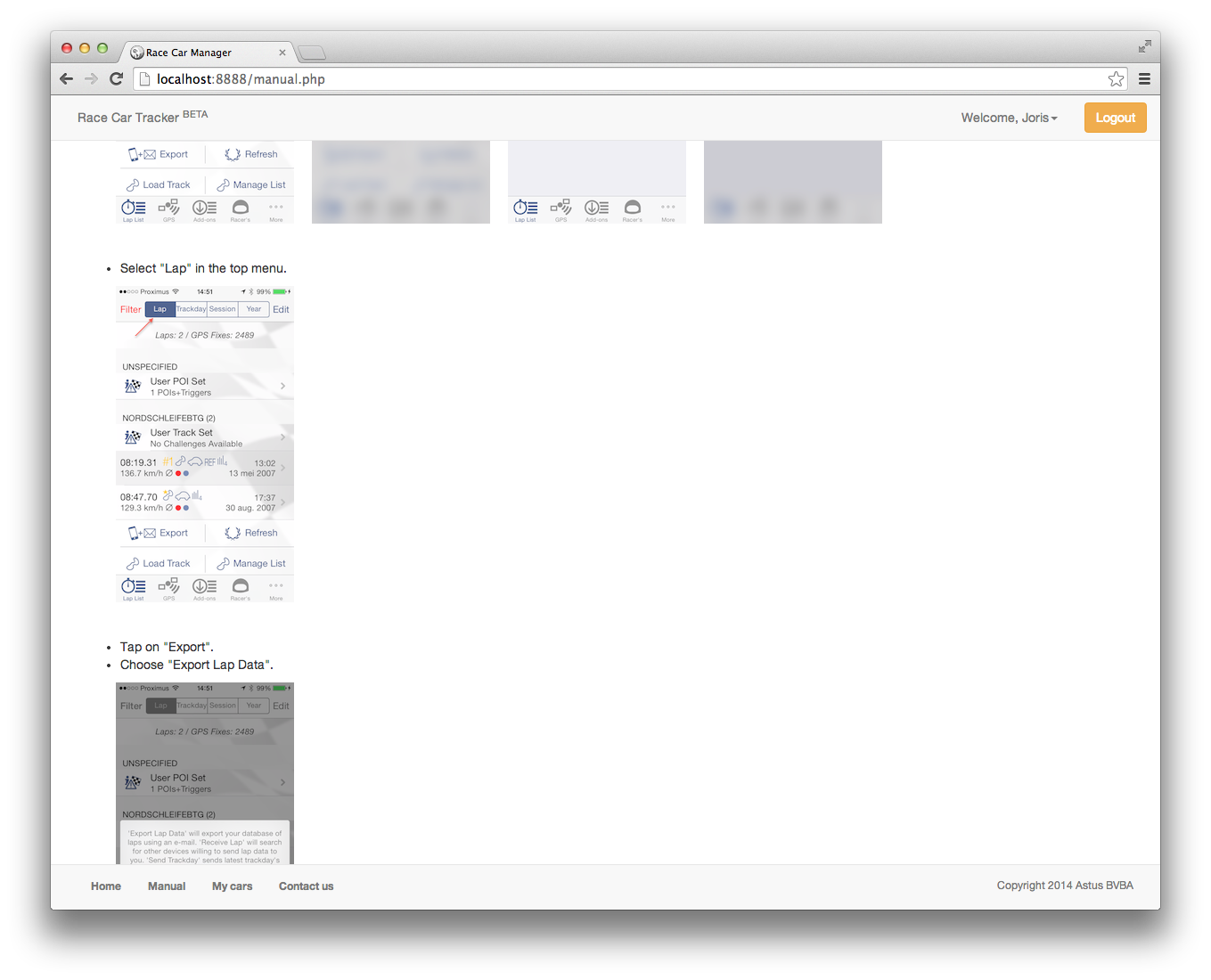This screenshot has width=1211, height=980.
Task: Focus the localhost address bar
Action: pyautogui.click(x=624, y=79)
